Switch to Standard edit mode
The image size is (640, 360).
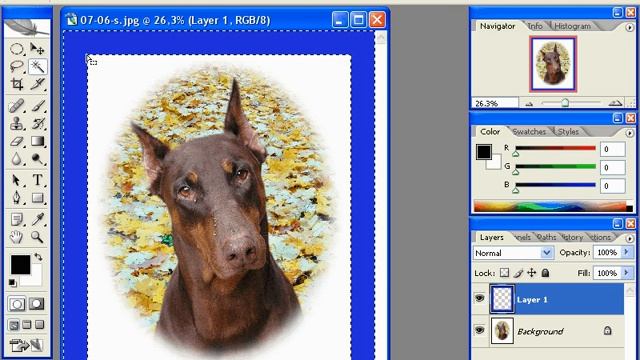point(17,304)
